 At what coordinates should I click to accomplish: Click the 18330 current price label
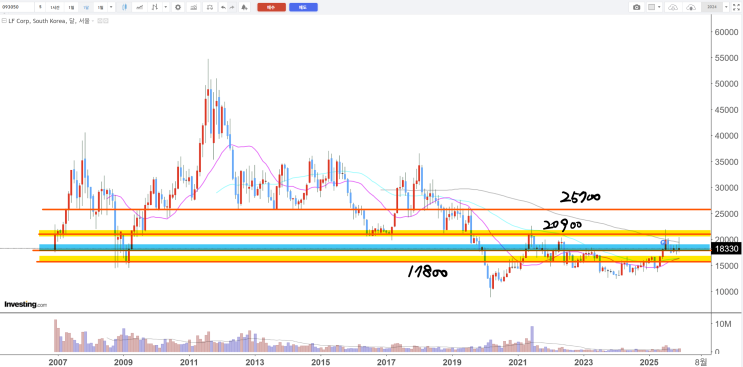(x=725, y=249)
